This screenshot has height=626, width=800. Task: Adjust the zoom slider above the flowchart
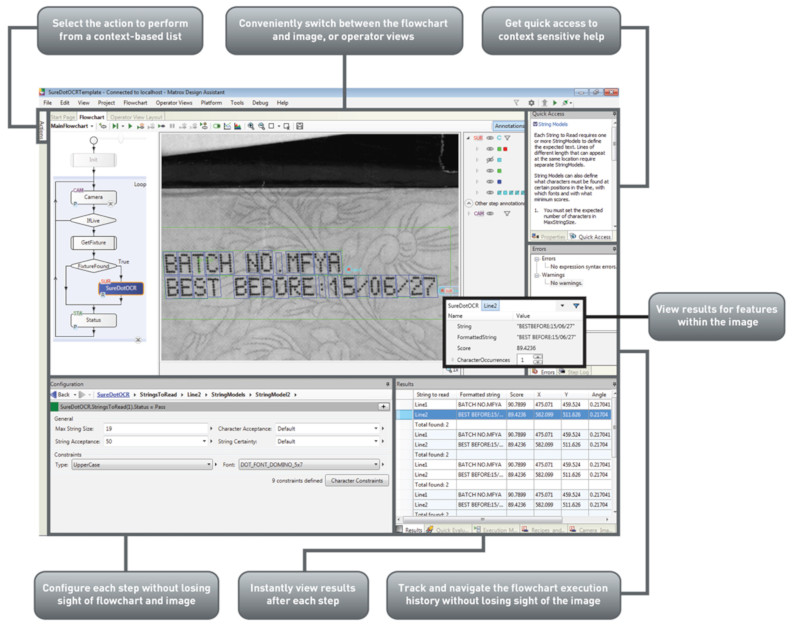point(121,139)
